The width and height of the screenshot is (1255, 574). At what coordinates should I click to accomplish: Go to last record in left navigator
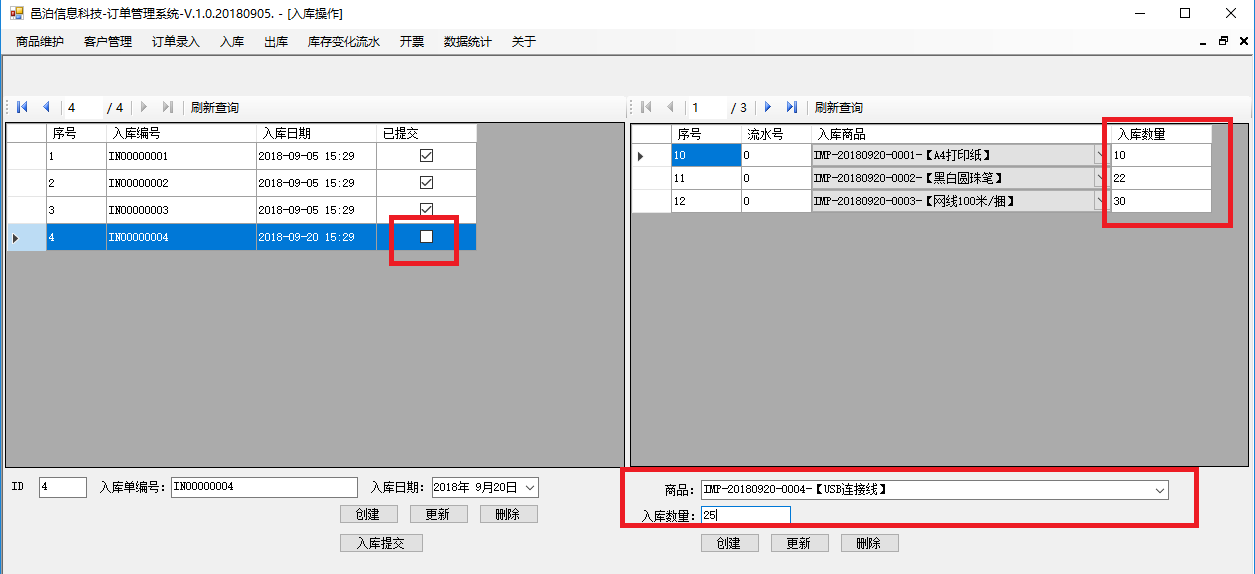[167, 107]
